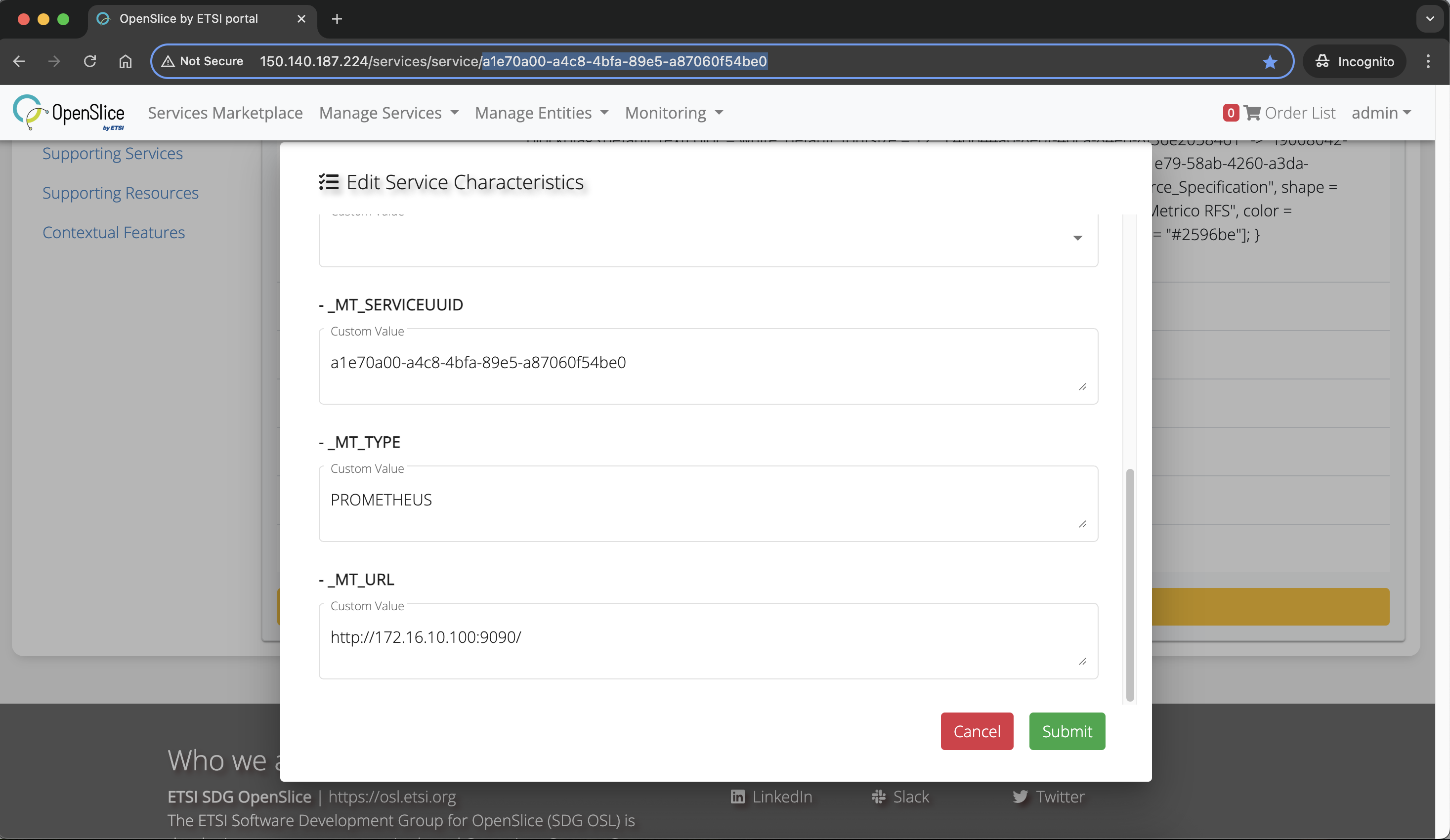The image size is (1450, 840).
Task: Expand the admin account dropdown
Action: point(1381,113)
